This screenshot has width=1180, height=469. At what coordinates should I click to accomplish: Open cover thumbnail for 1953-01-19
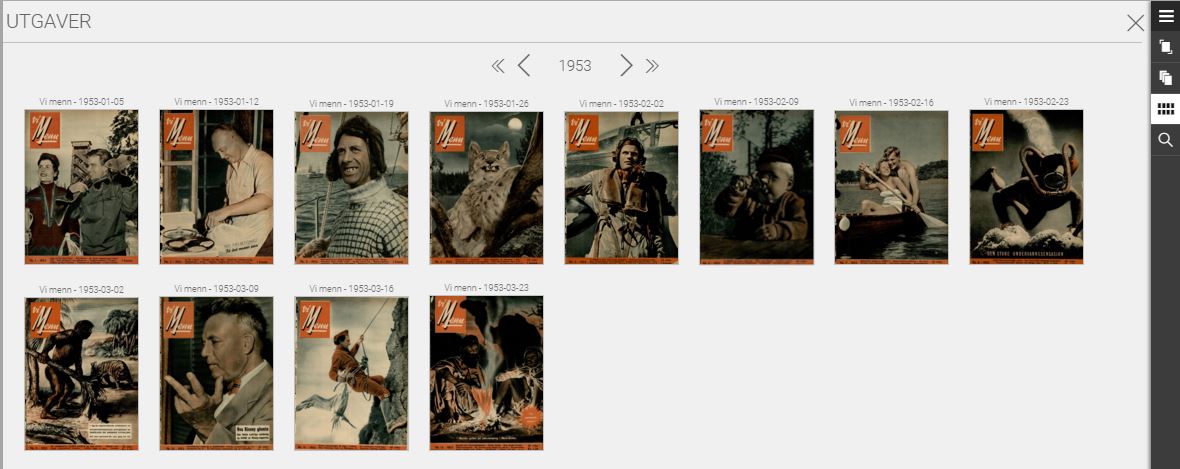pyautogui.click(x=351, y=187)
